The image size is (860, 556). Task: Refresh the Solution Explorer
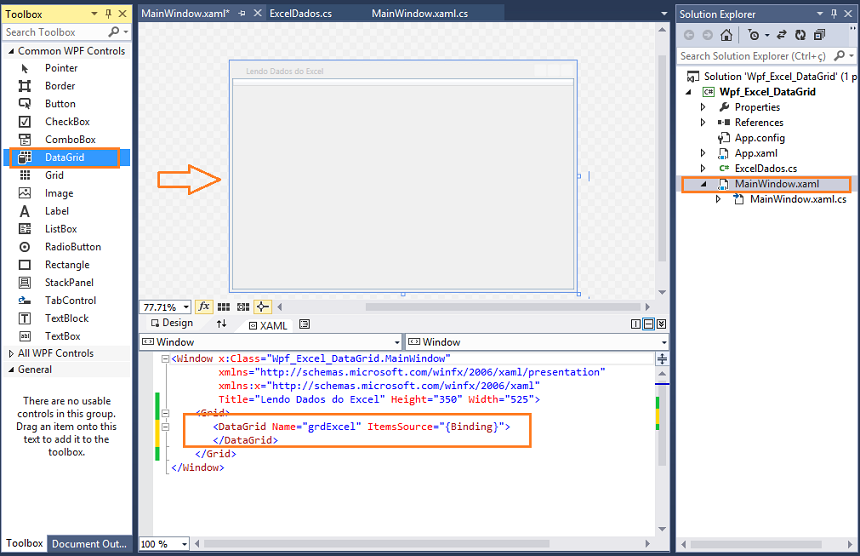(x=801, y=35)
